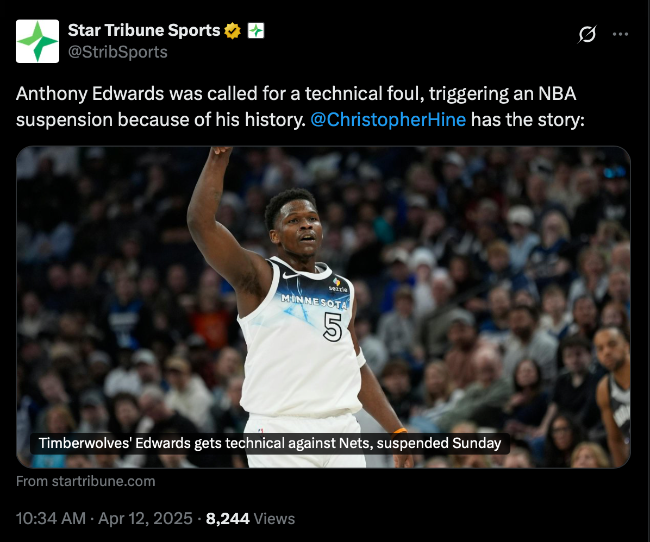This screenshot has width=650, height=542.
Task: Click the Grok slash-circle icon
Action: tap(587, 34)
